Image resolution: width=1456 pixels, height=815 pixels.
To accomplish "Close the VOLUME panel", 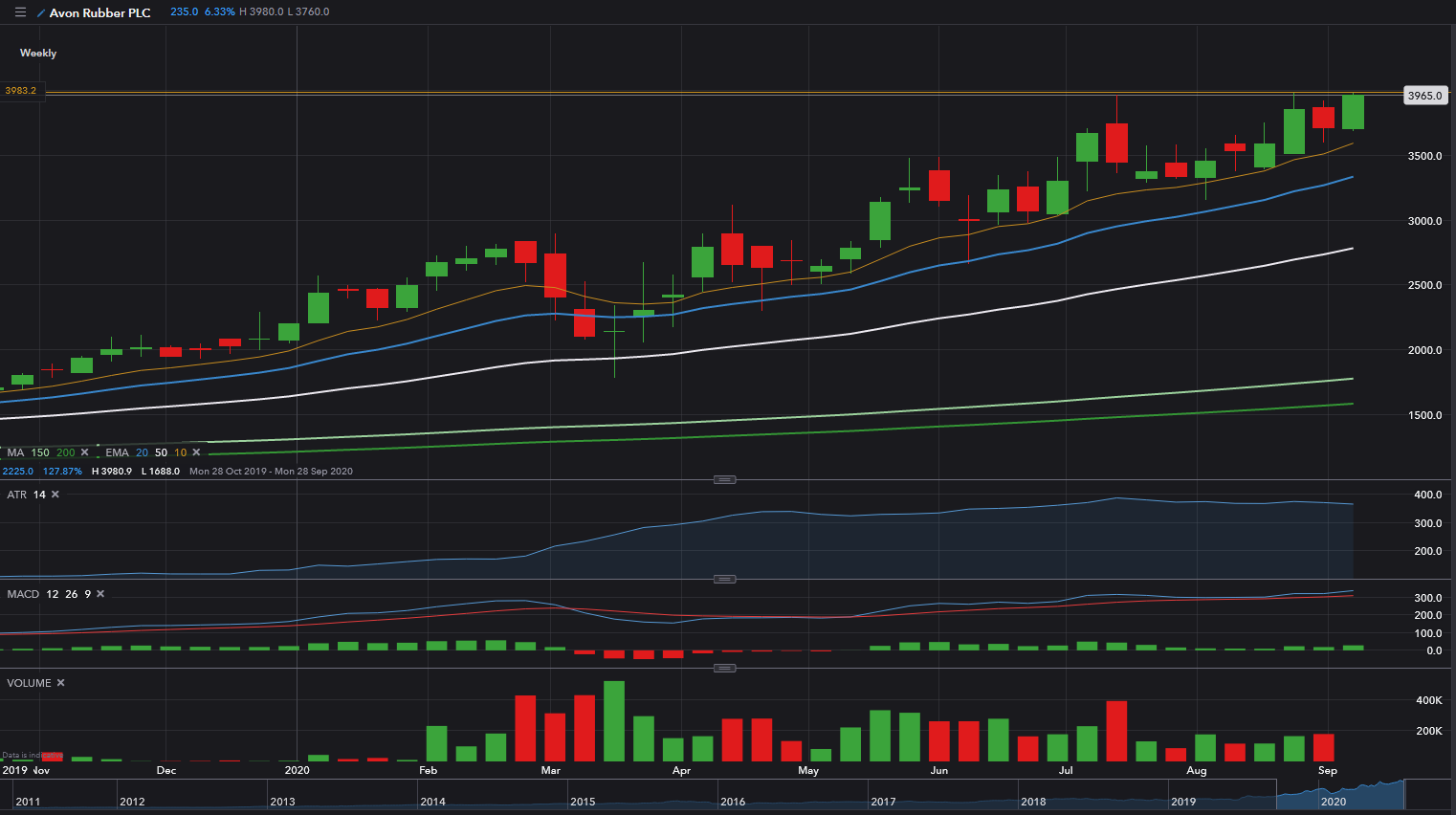I will (x=61, y=683).
